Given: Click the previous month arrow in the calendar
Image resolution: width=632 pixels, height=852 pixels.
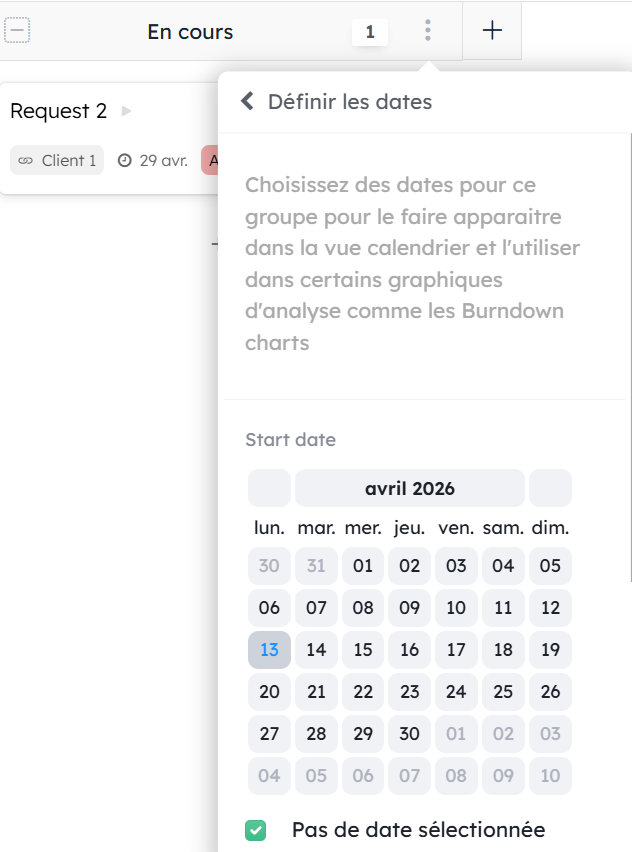Looking at the screenshot, I should (x=268, y=488).
